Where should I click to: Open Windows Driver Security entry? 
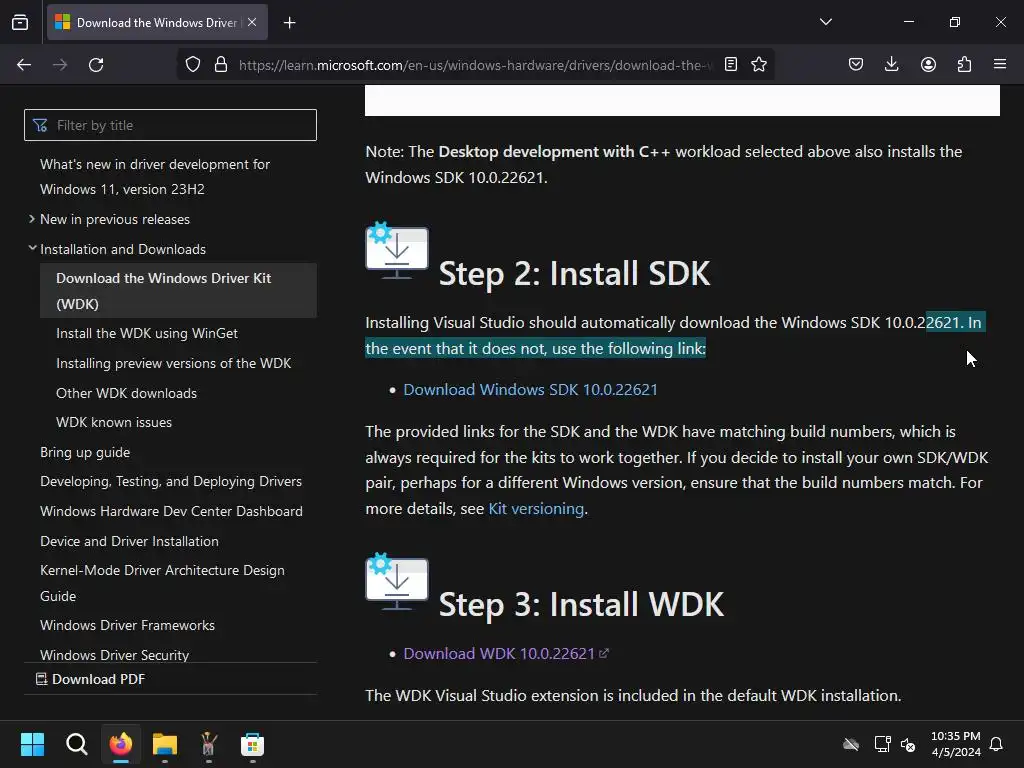pyautogui.click(x=115, y=654)
